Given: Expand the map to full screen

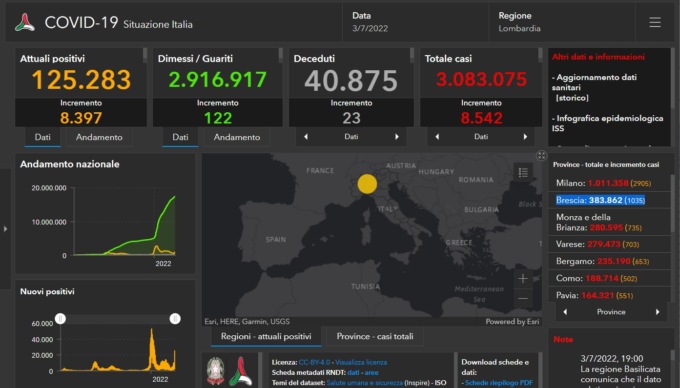Looking at the screenshot, I should pyautogui.click(x=541, y=156).
